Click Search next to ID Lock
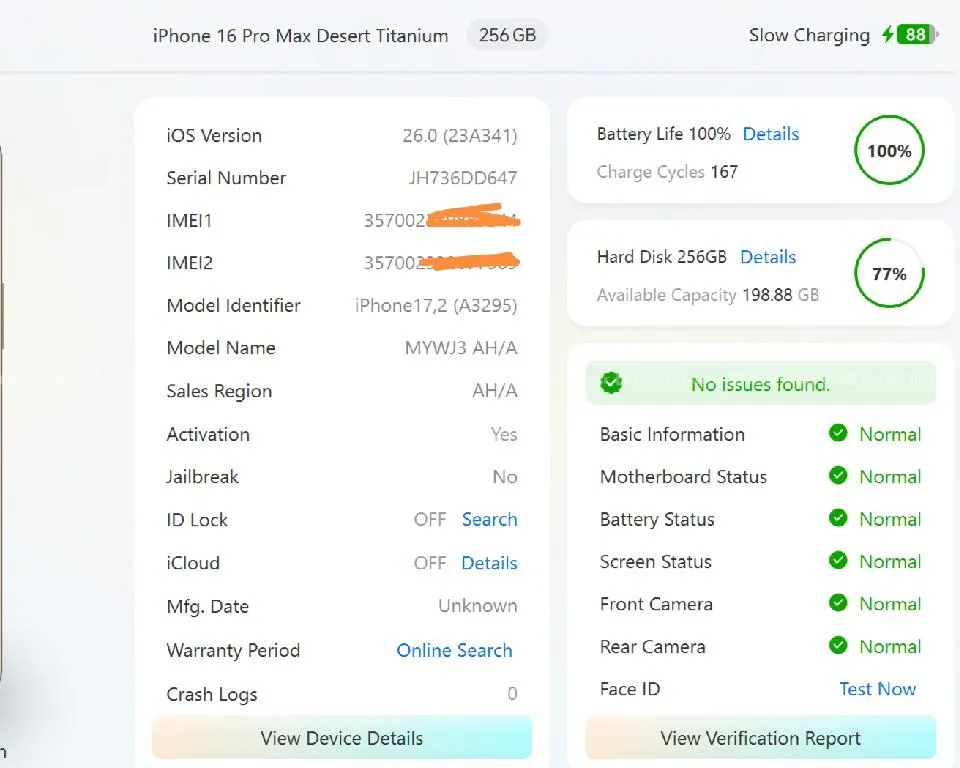The width and height of the screenshot is (960, 768). point(489,519)
